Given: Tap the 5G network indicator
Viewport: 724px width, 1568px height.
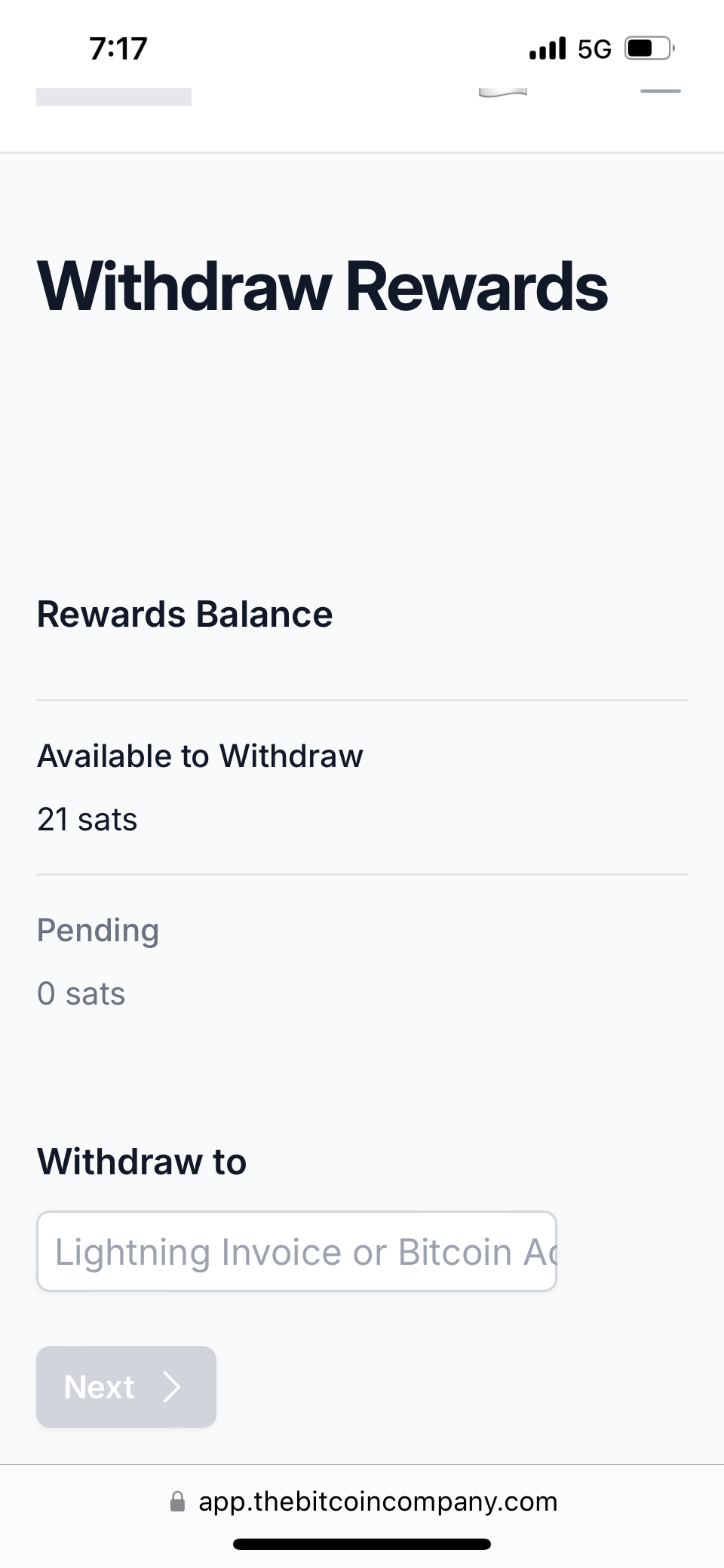Looking at the screenshot, I should 594,50.
